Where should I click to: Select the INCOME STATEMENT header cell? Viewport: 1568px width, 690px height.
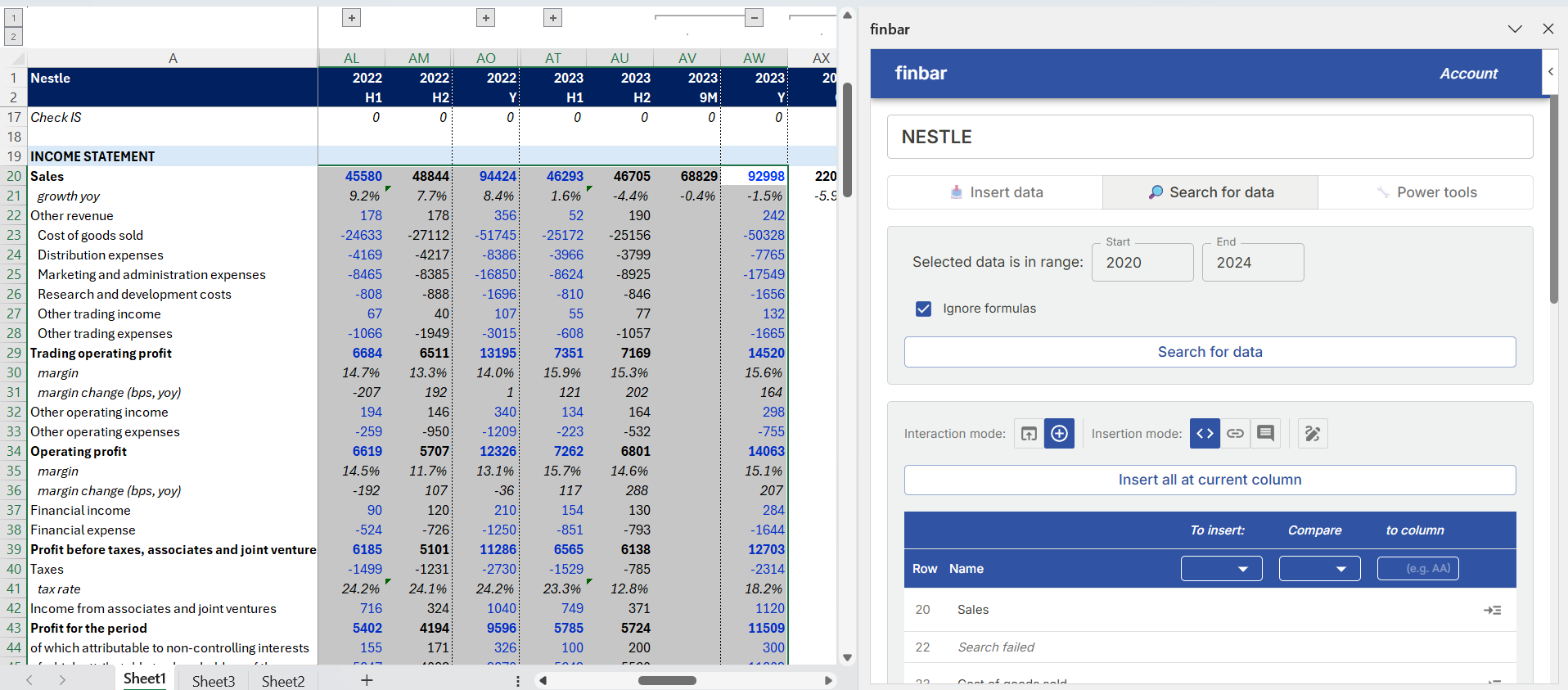pos(173,156)
